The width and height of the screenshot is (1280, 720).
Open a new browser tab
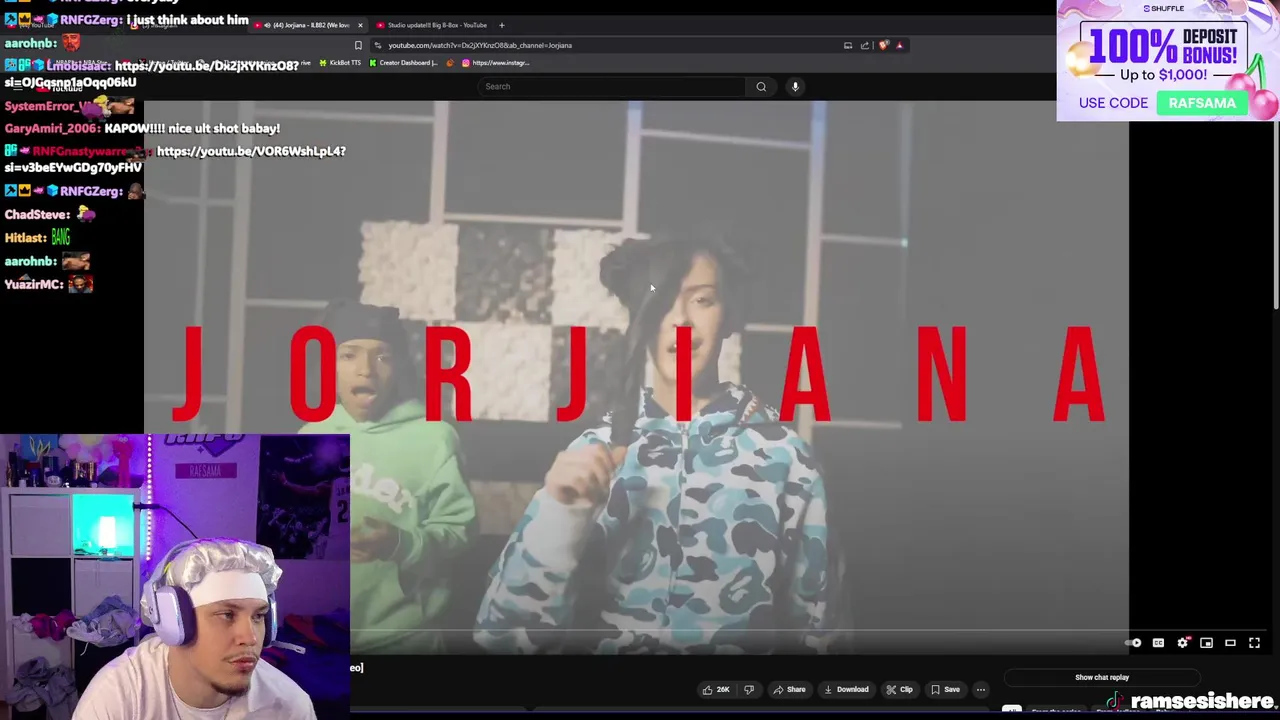click(502, 25)
